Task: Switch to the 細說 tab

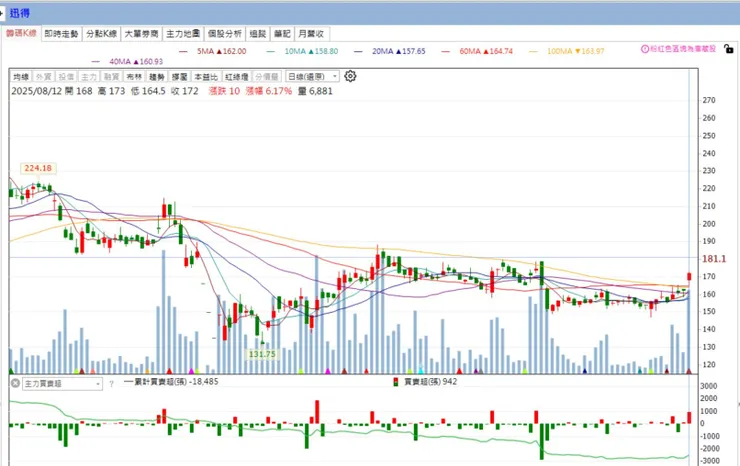Action: (258, 34)
